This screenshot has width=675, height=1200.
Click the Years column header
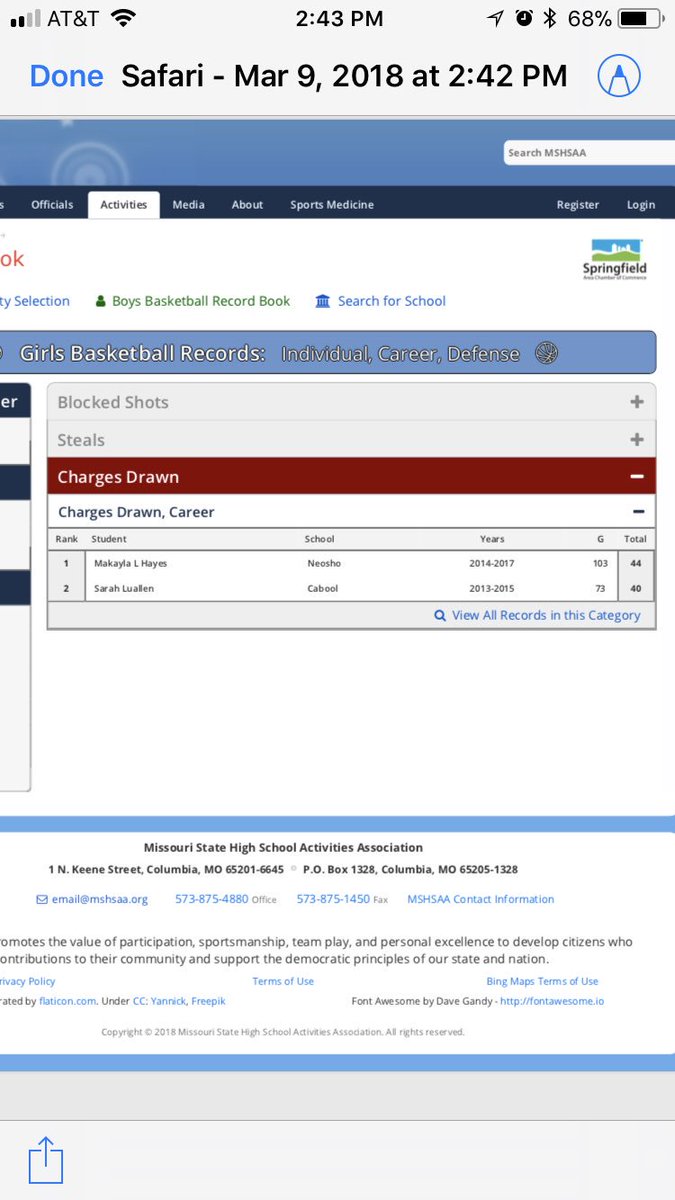coord(492,539)
